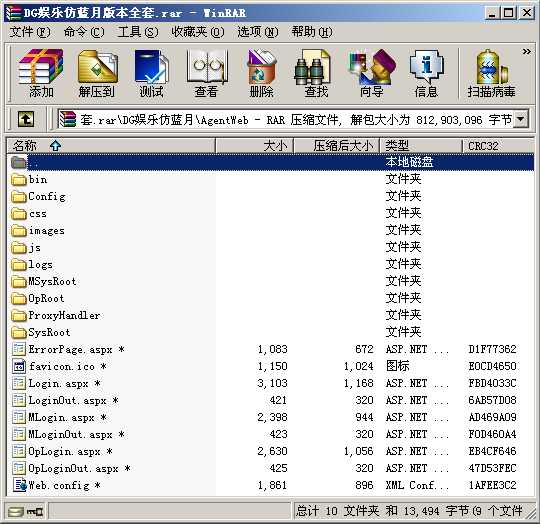The width and height of the screenshot is (540, 524).
Task: Select the parent folder '..' row icon
Action: click(x=19, y=162)
